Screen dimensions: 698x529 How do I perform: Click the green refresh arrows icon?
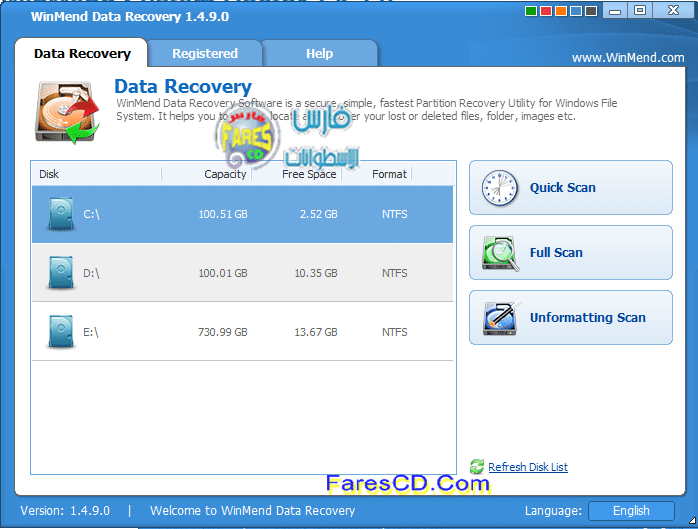point(477,467)
